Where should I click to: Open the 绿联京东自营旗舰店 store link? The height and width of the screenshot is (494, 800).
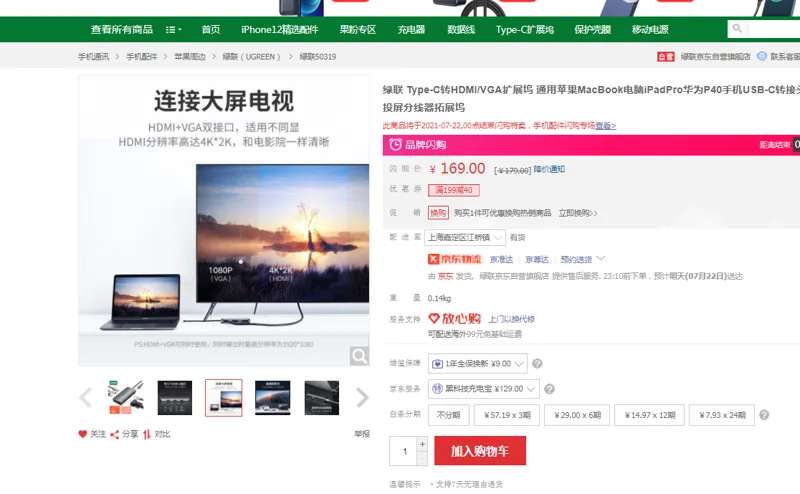(x=715, y=57)
